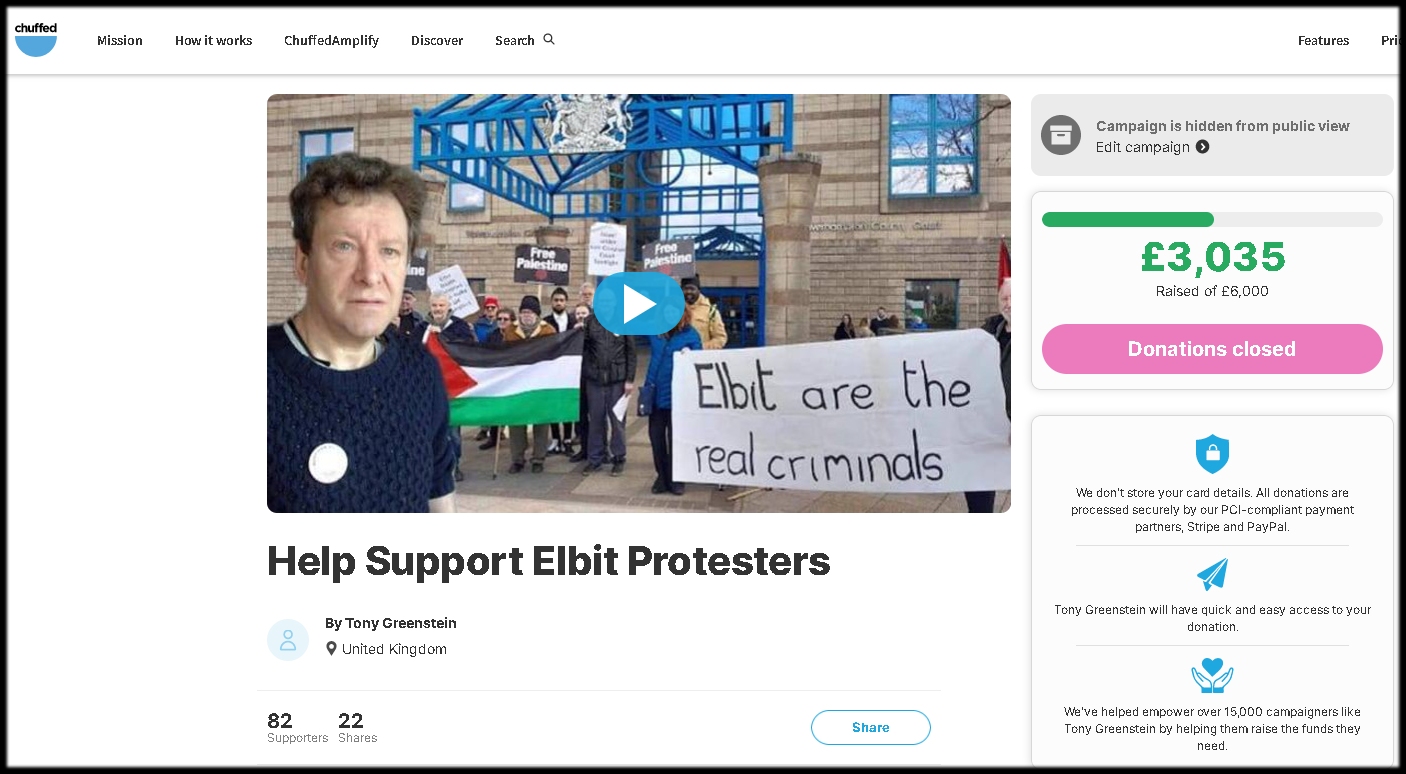The width and height of the screenshot is (1406, 774).
Task: Open the Discover menu item
Action: tap(437, 41)
